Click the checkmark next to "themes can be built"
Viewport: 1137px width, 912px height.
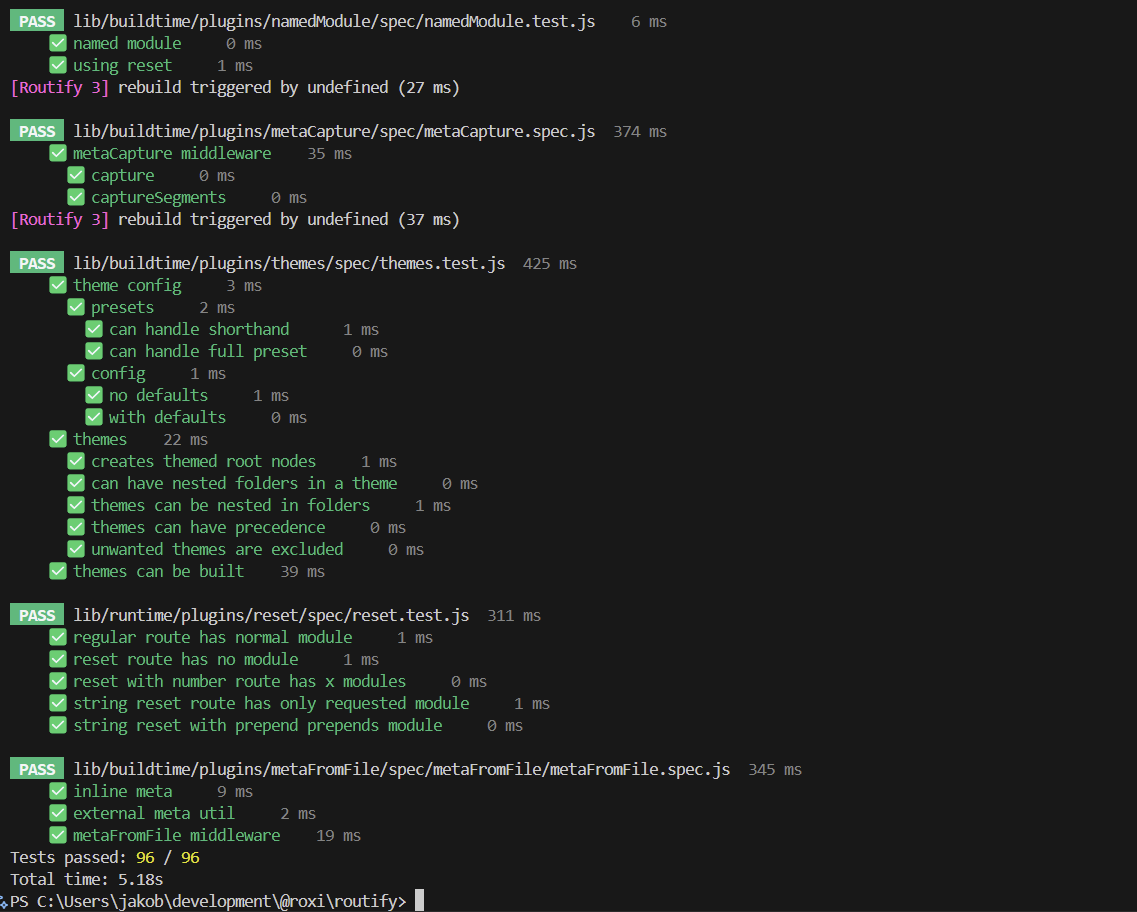[x=58, y=571]
